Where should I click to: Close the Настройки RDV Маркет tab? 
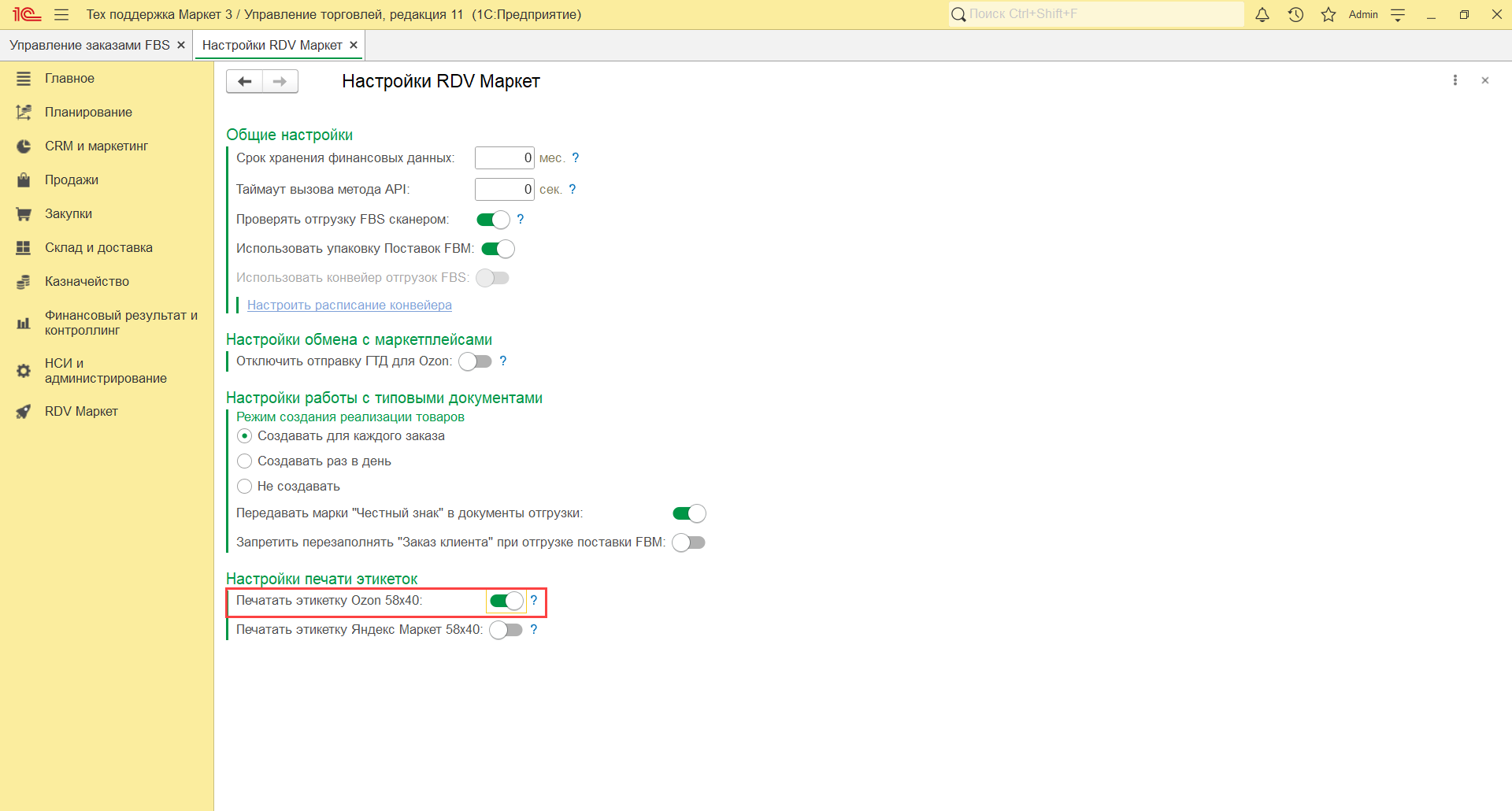(x=354, y=45)
